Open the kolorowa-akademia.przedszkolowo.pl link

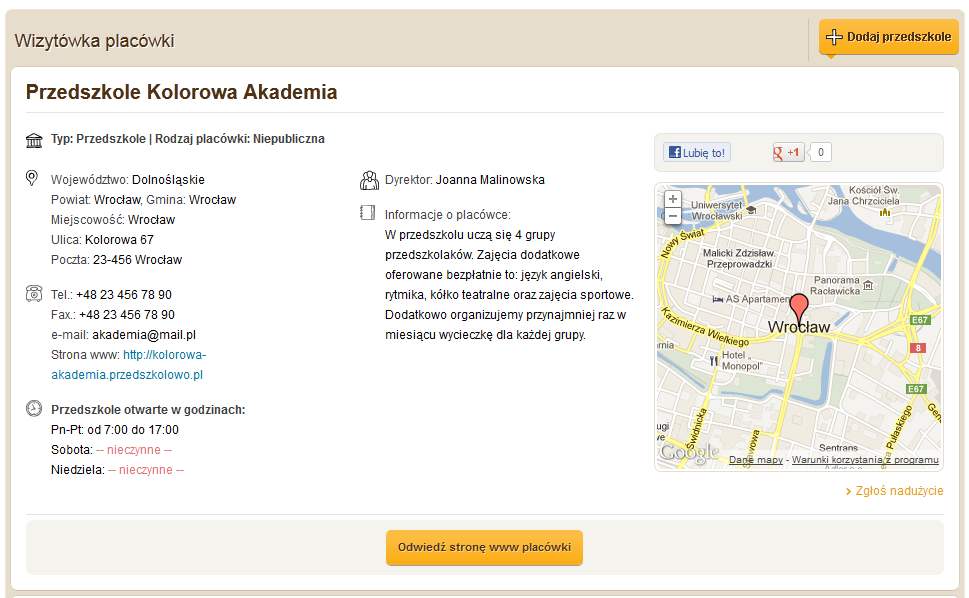click(129, 364)
